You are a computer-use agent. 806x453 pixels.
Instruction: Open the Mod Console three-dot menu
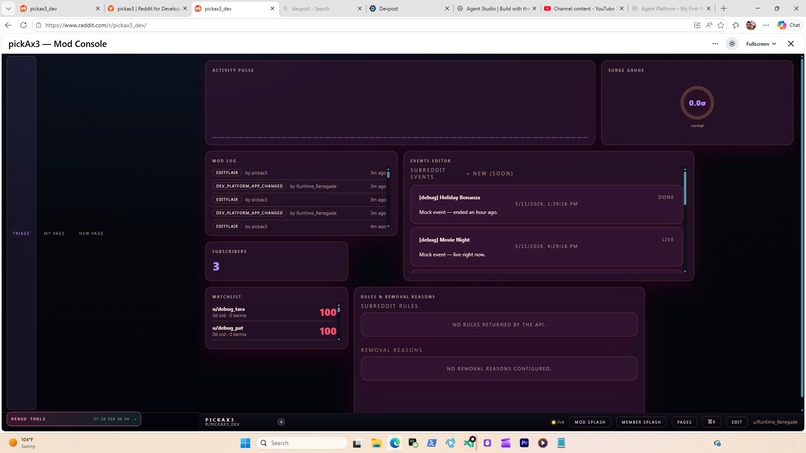715,44
